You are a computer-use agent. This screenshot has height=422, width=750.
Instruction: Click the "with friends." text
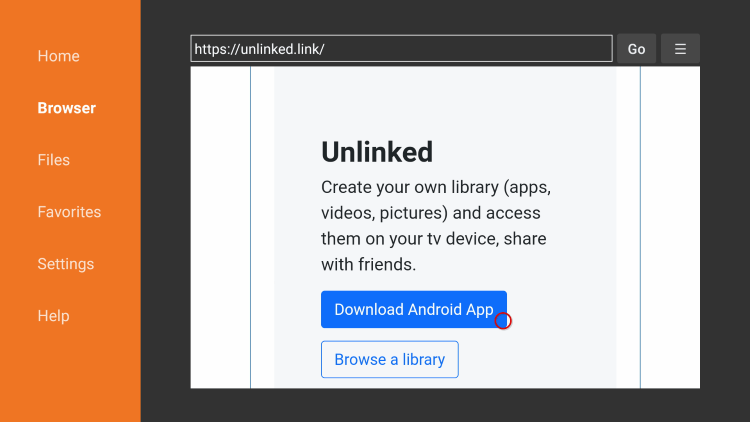368,265
